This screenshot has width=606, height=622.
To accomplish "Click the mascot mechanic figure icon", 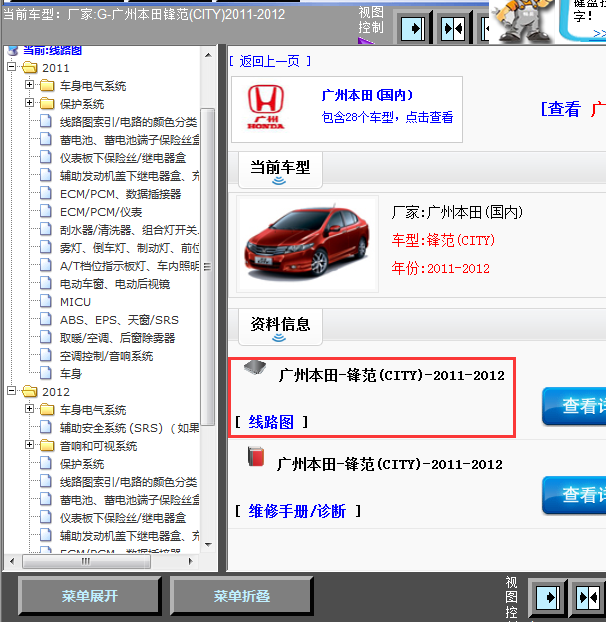I will click(522, 21).
